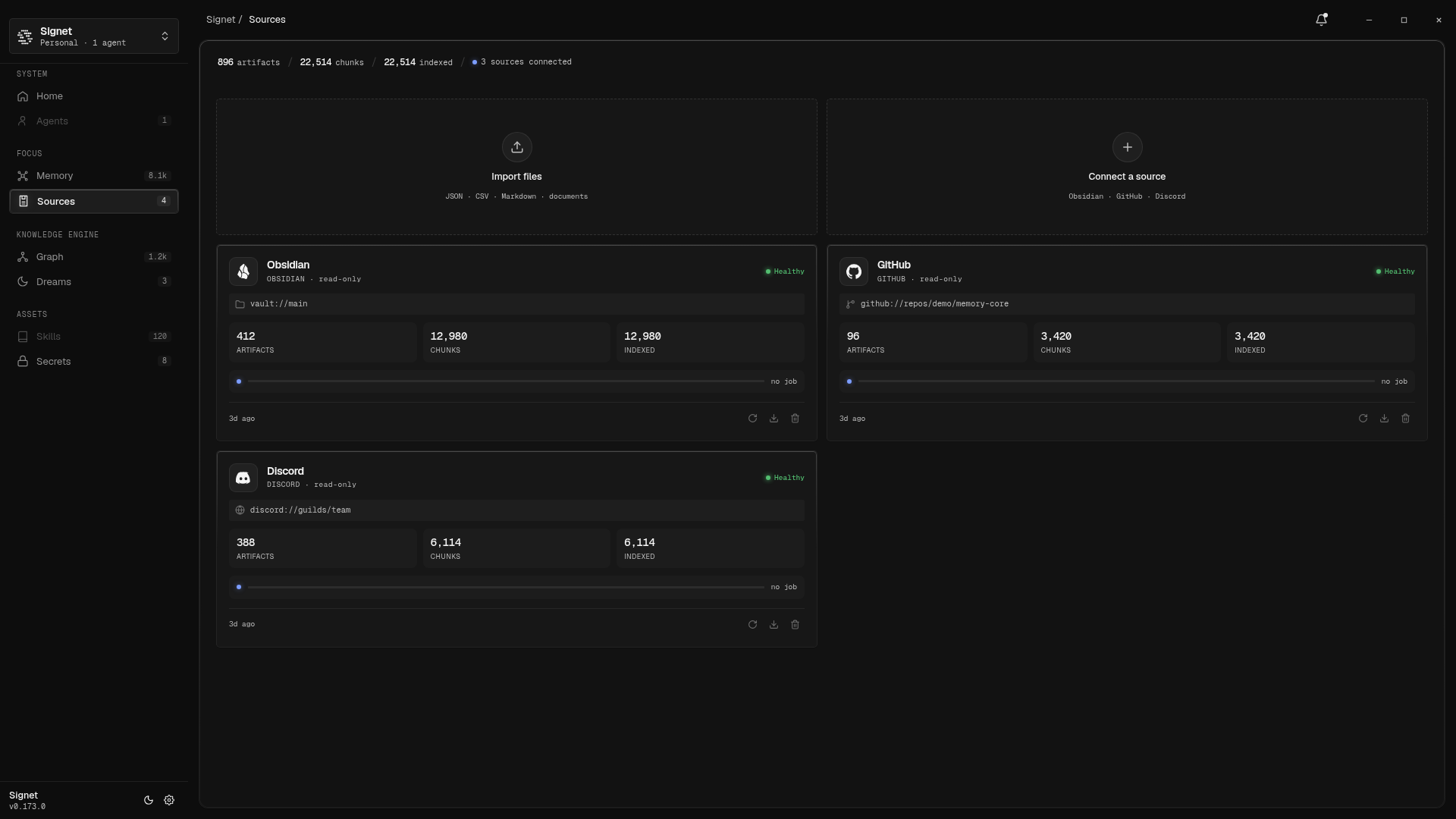
Task: Click the Discord card title
Action: 285,471
